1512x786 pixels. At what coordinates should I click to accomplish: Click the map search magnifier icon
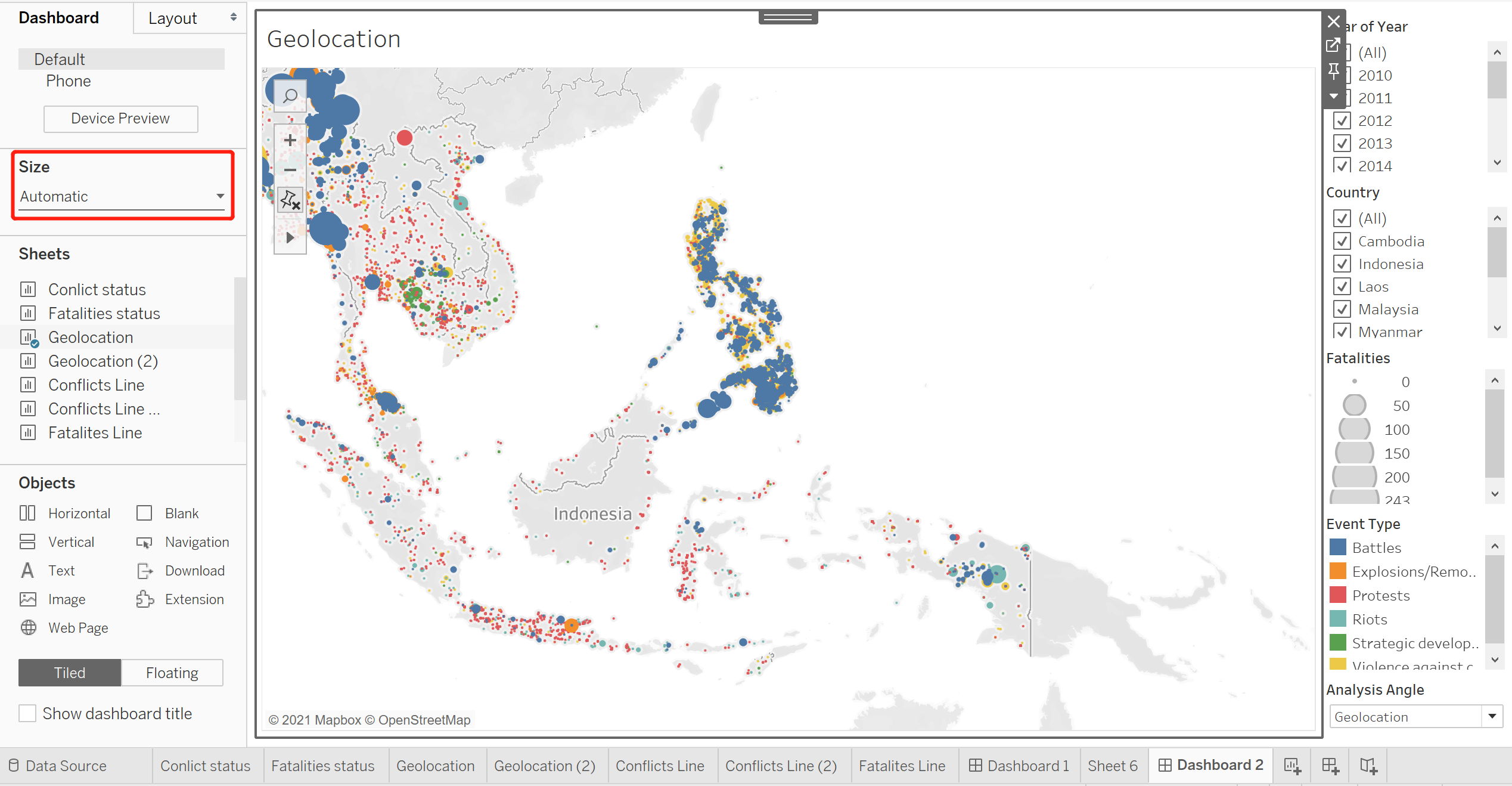(290, 96)
